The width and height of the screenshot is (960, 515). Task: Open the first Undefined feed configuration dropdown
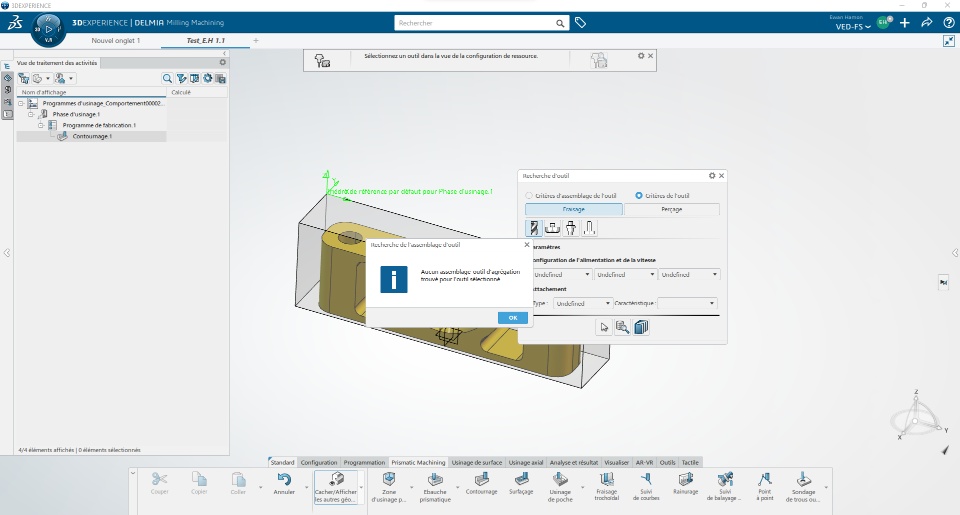(x=561, y=274)
